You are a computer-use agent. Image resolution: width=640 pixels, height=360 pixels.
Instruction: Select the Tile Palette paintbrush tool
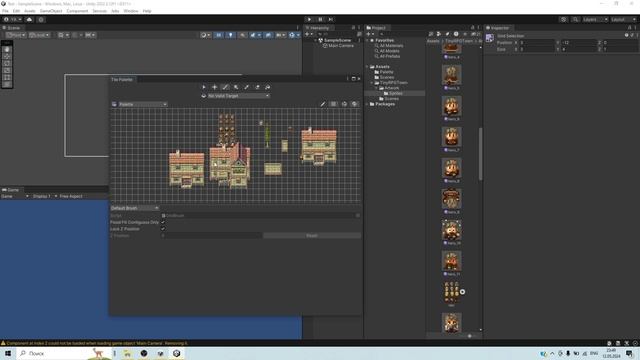click(225, 87)
